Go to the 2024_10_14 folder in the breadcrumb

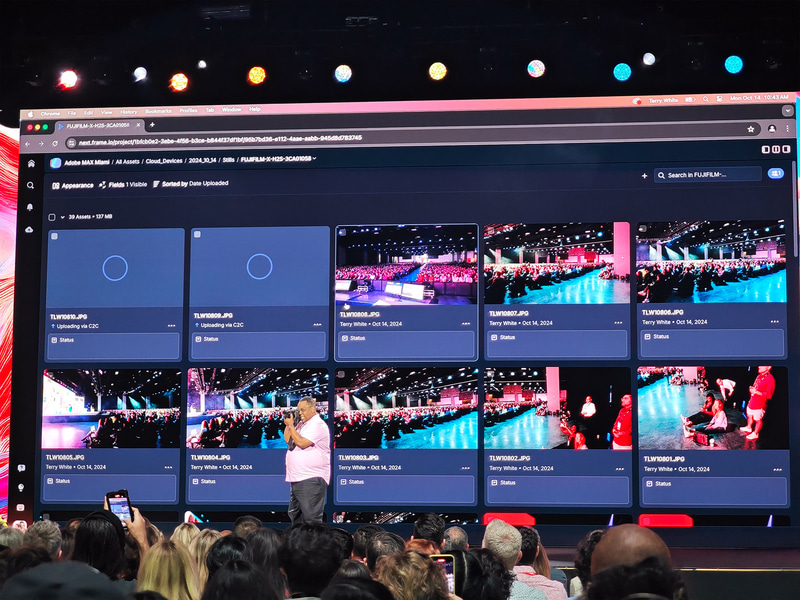(x=203, y=160)
